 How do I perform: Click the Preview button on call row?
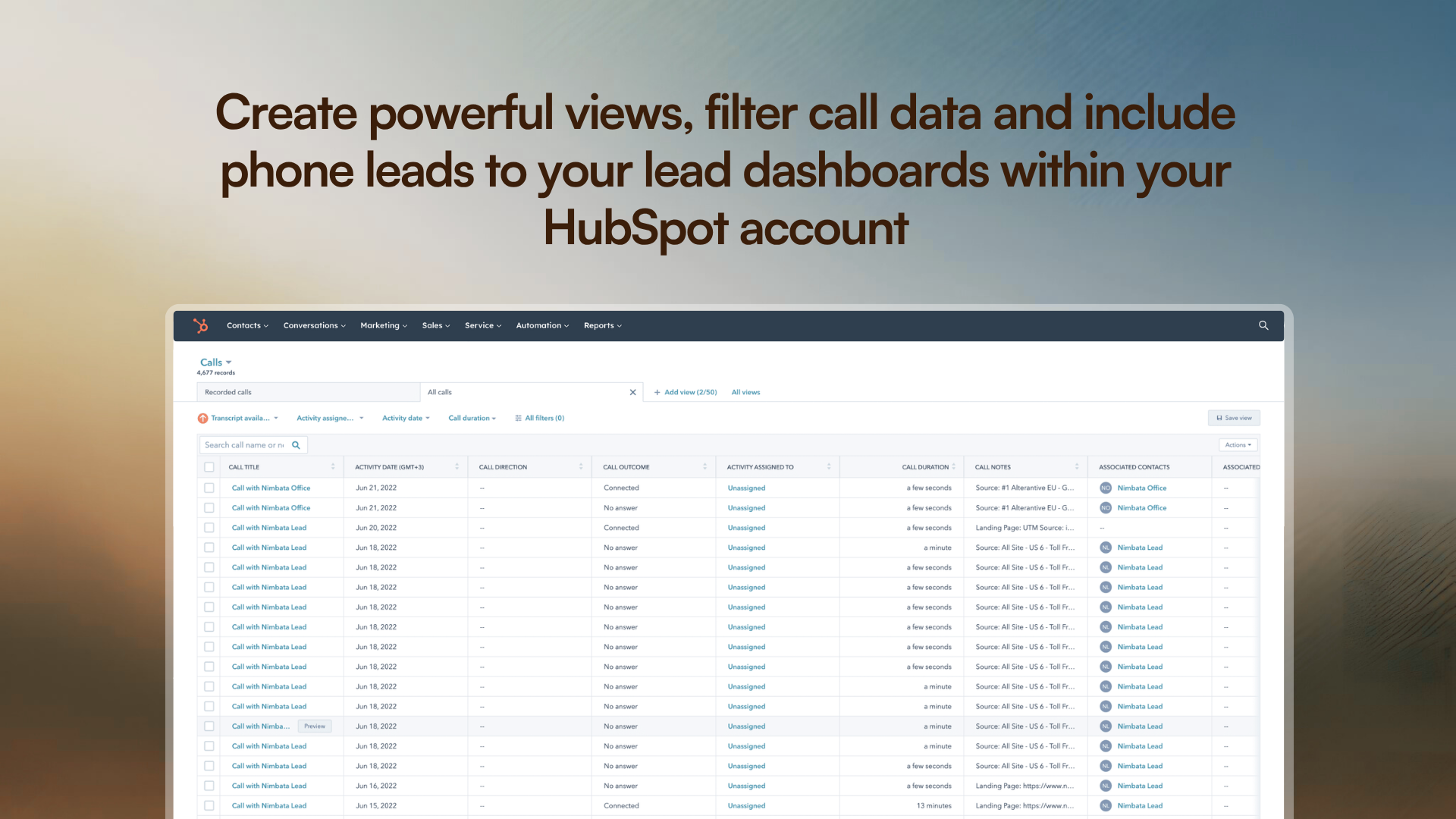pyautogui.click(x=315, y=726)
